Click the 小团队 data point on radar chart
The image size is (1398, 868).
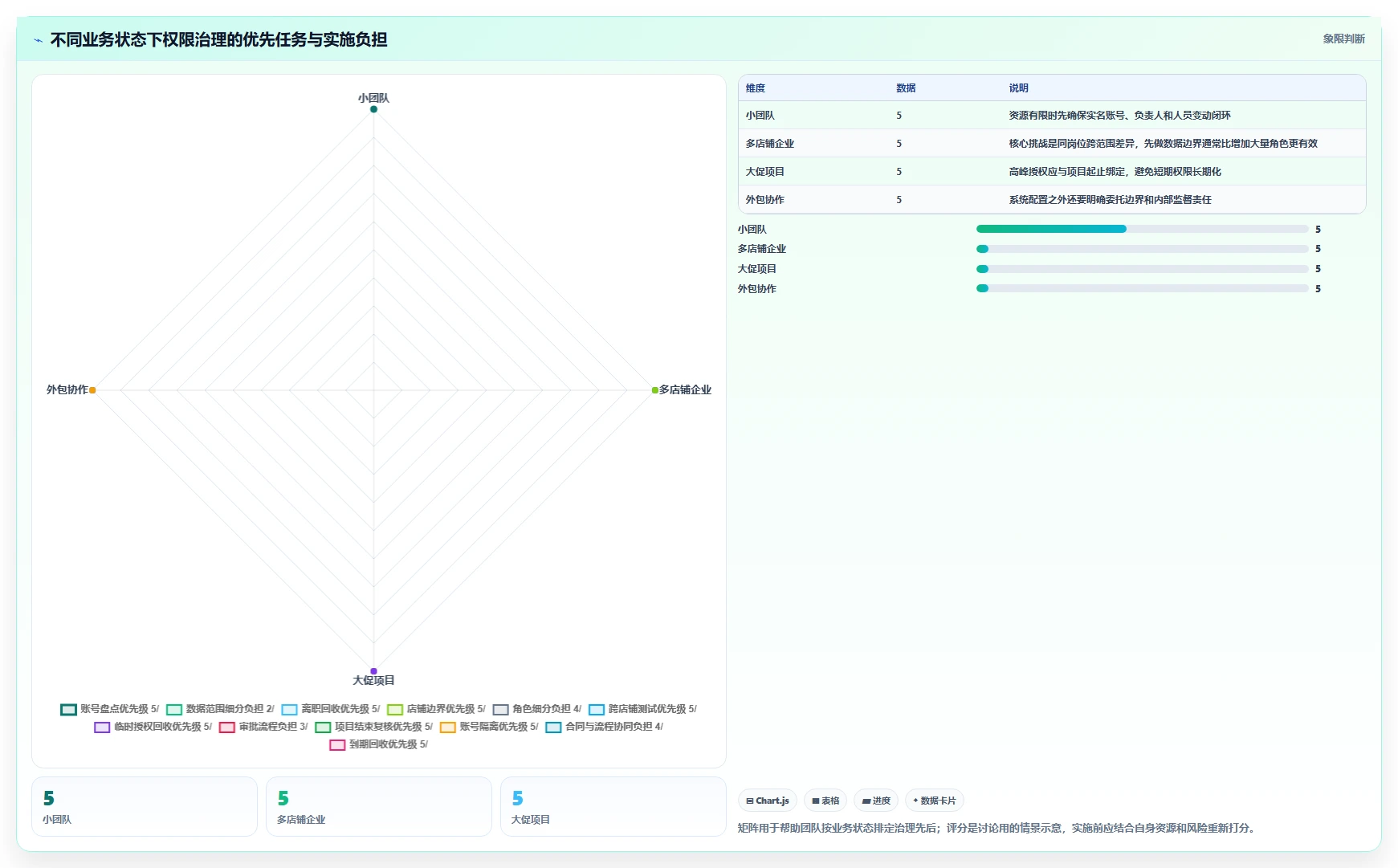point(373,109)
